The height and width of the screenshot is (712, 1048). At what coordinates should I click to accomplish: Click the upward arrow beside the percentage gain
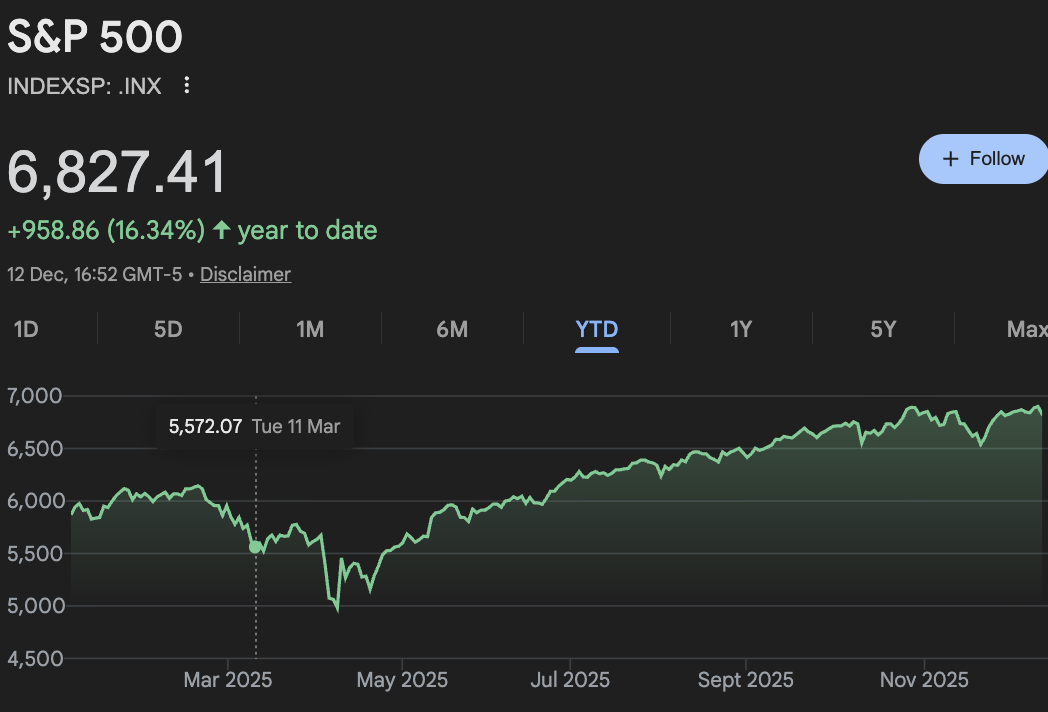pyautogui.click(x=220, y=230)
